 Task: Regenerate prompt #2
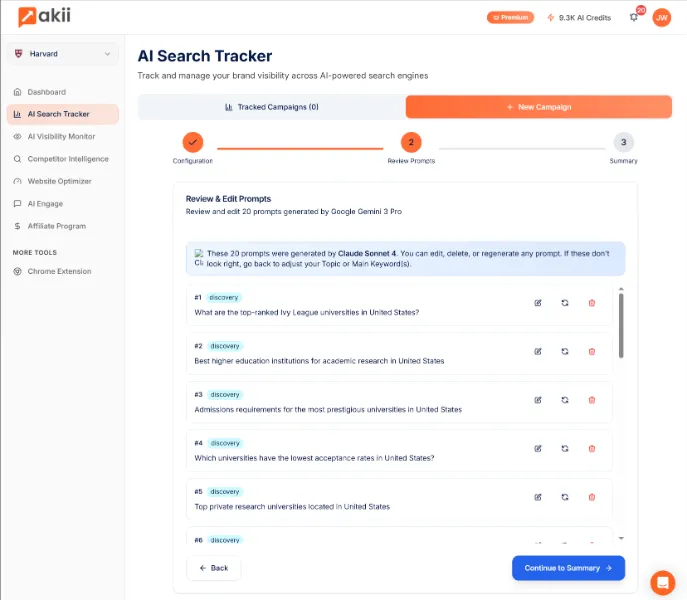[565, 351]
